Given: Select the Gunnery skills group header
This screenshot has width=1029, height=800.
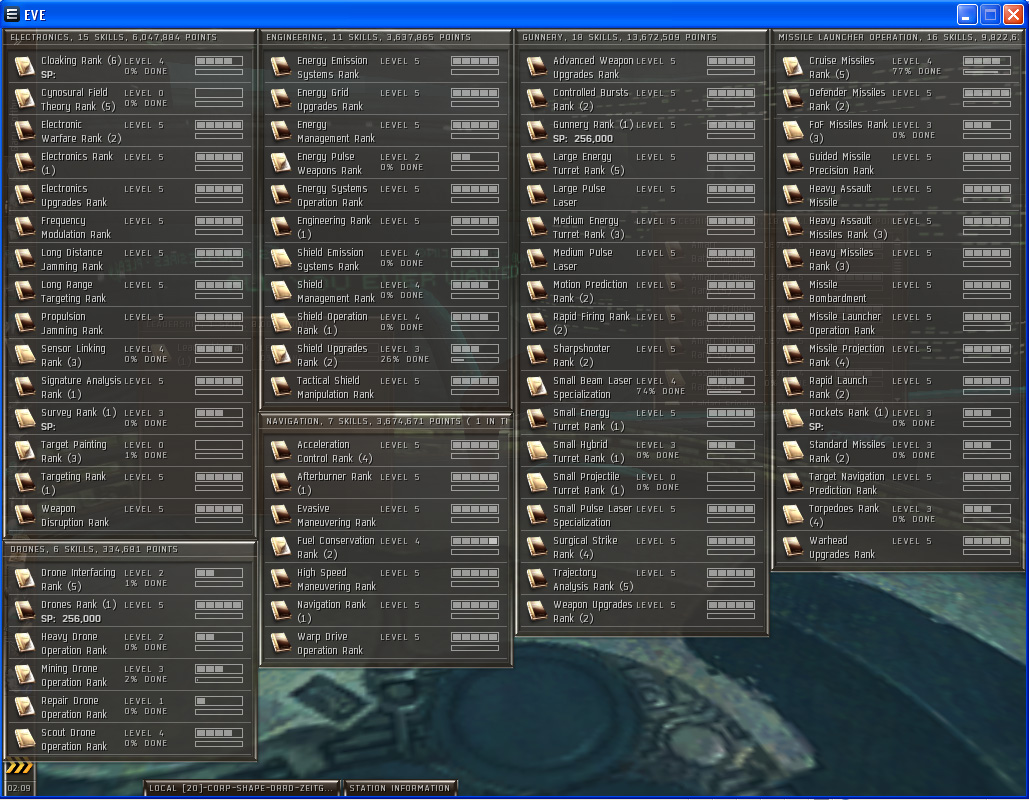Looking at the screenshot, I should pyautogui.click(x=642, y=37).
